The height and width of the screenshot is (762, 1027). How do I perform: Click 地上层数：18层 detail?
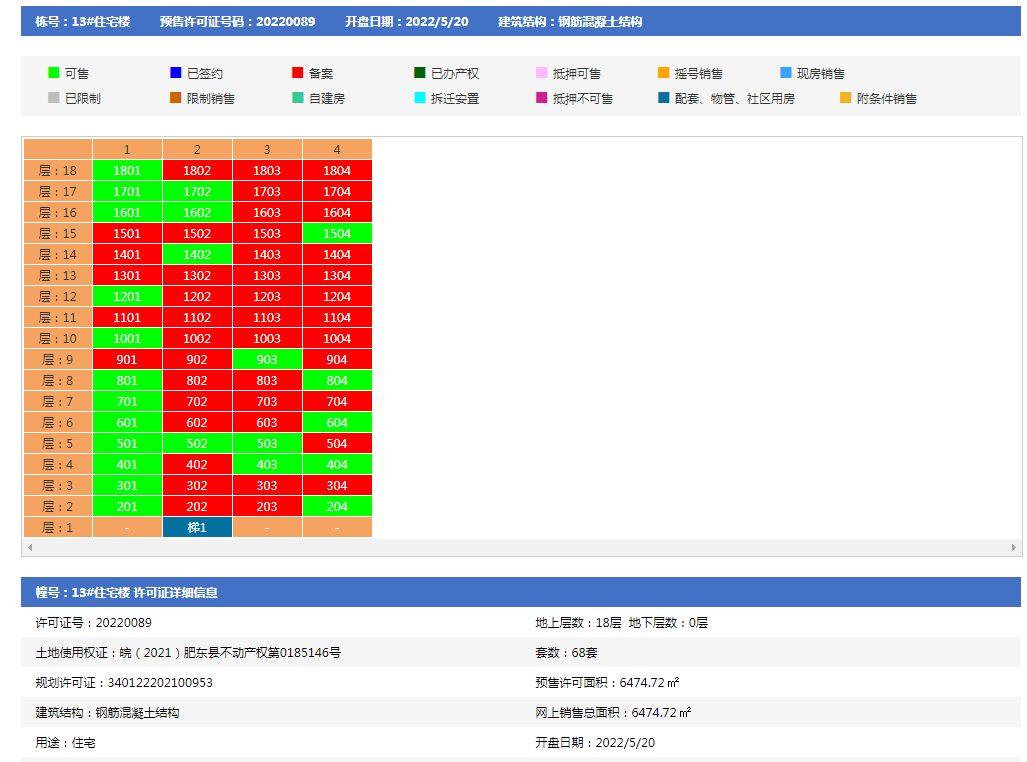(578, 622)
